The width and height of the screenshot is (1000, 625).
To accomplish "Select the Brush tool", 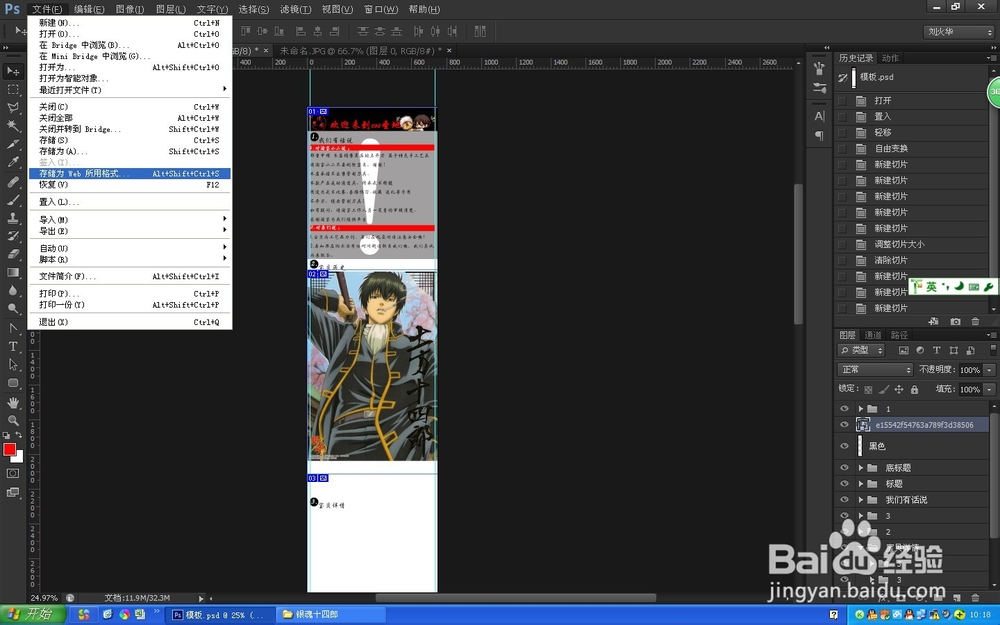I will pyautogui.click(x=13, y=200).
